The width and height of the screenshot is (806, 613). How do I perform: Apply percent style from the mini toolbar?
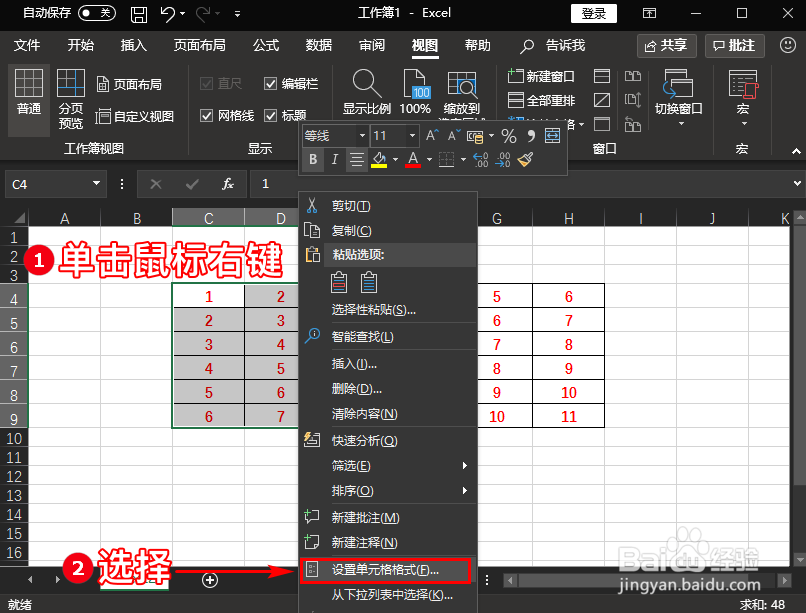click(509, 136)
